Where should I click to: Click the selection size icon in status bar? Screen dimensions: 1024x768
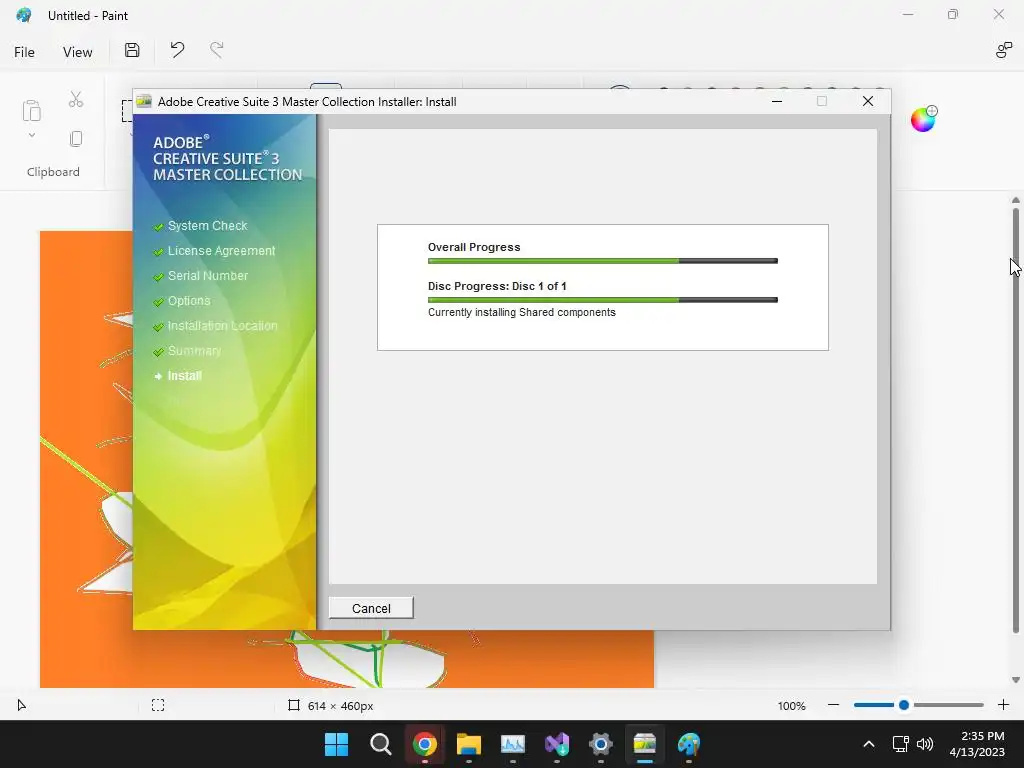(x=158, y=705)
